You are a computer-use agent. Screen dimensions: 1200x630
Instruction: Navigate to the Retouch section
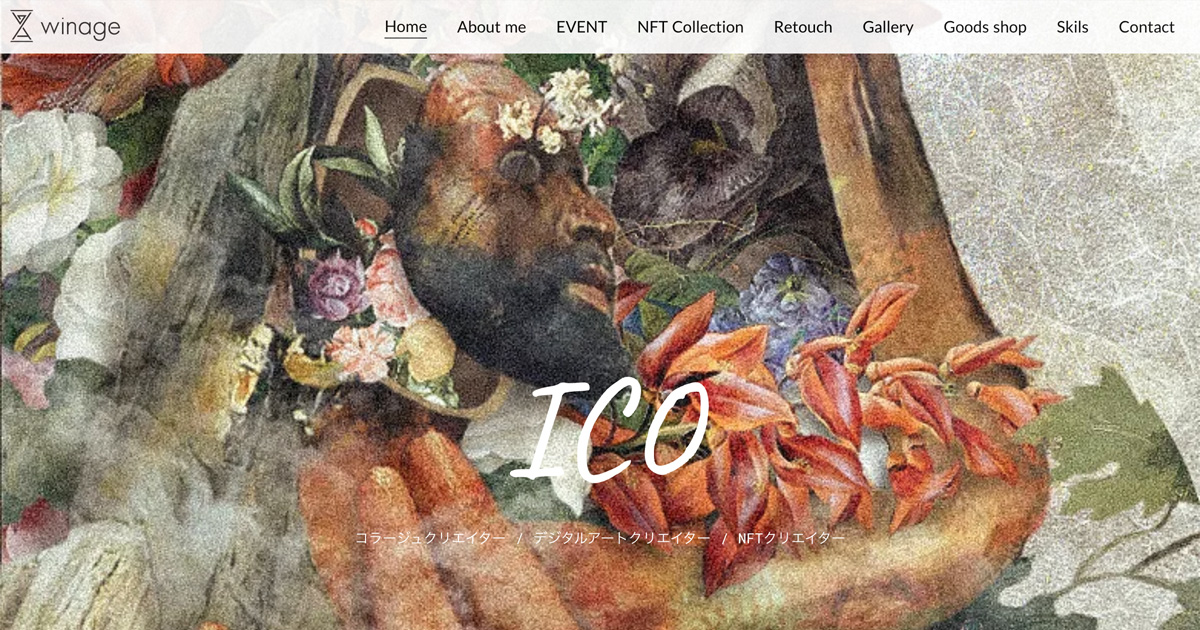(803, 27)
